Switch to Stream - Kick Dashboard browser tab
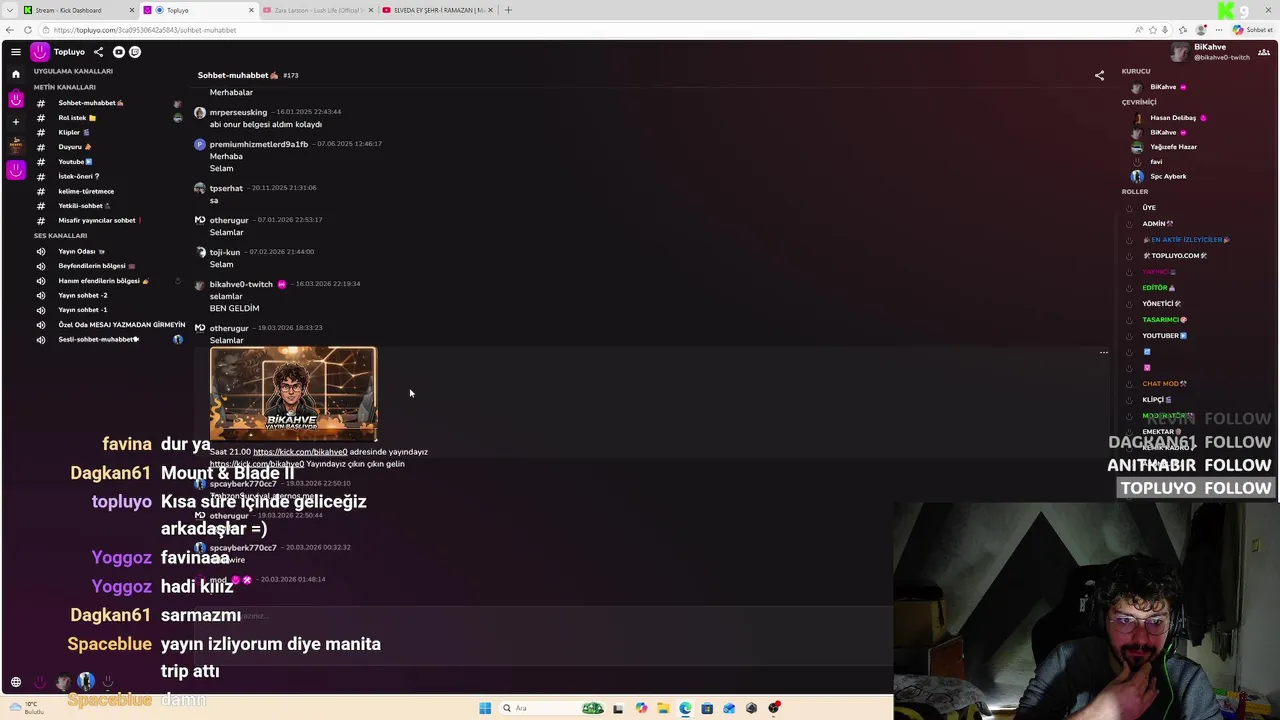This screenshot has width=1280, height=720. [79, 10]
